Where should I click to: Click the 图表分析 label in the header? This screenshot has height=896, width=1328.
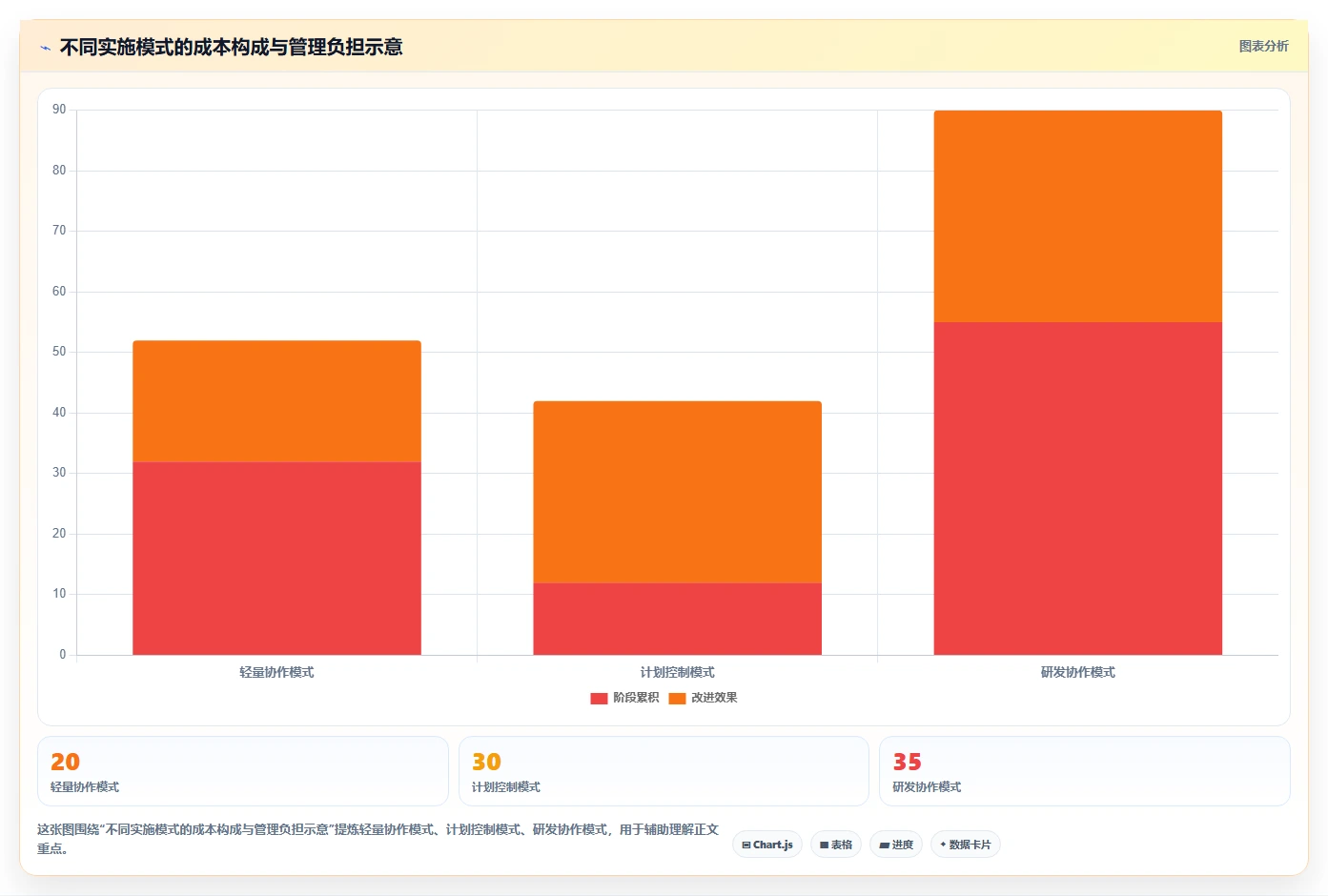[x=1263, y=46]
